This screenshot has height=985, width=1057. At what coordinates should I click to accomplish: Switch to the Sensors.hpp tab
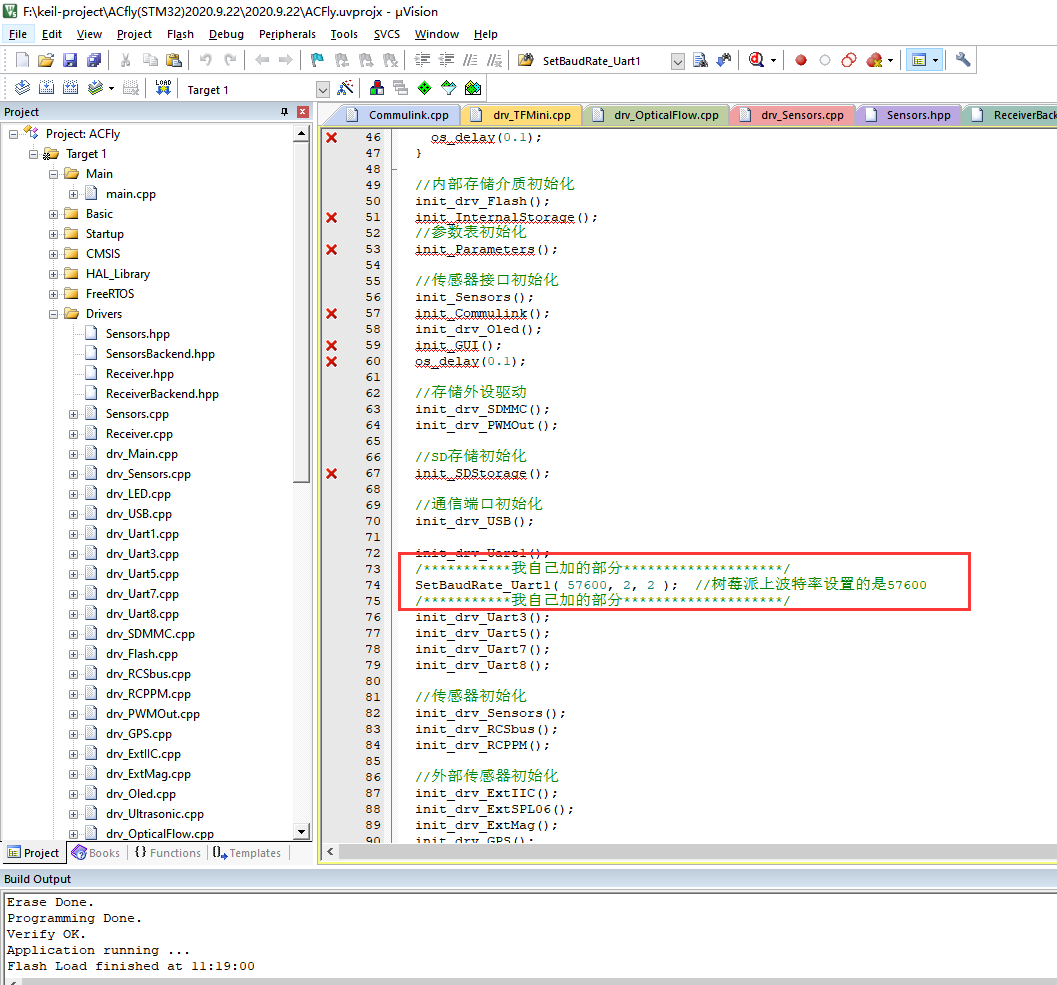click(909, 115)
